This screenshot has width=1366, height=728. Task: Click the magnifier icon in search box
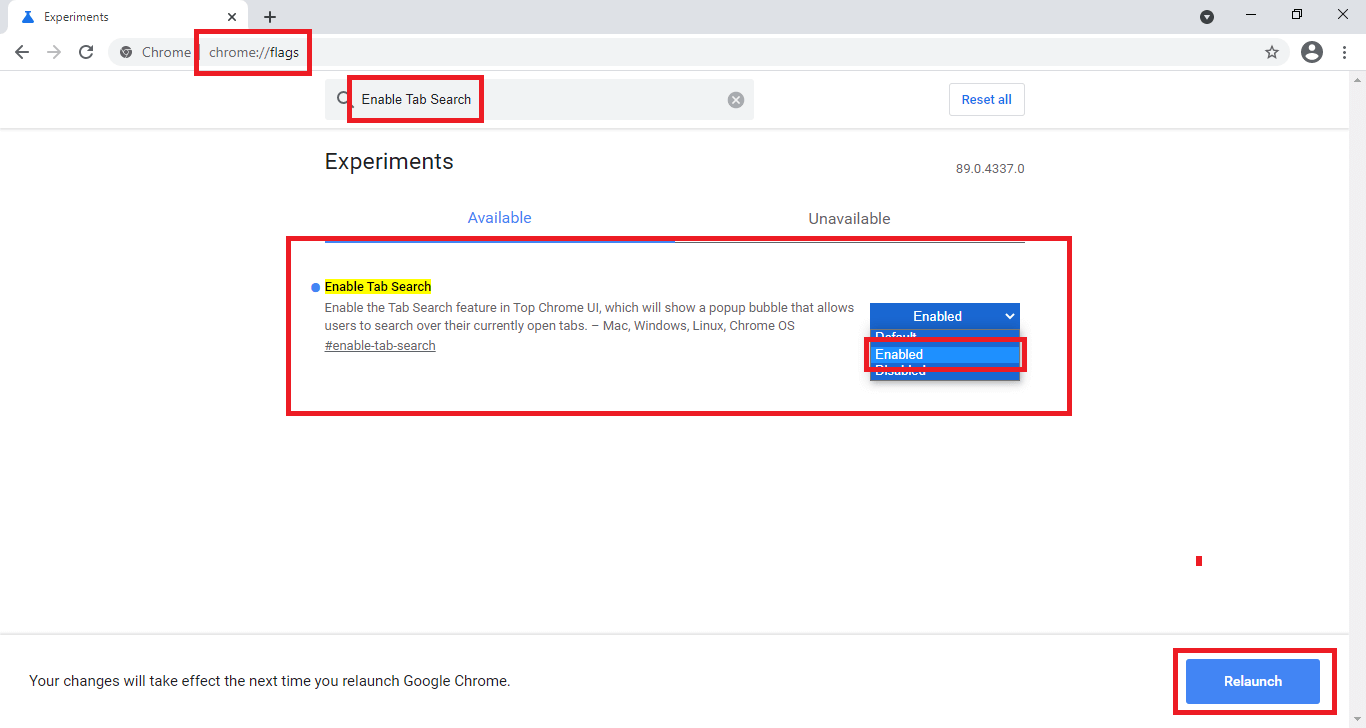344,100
